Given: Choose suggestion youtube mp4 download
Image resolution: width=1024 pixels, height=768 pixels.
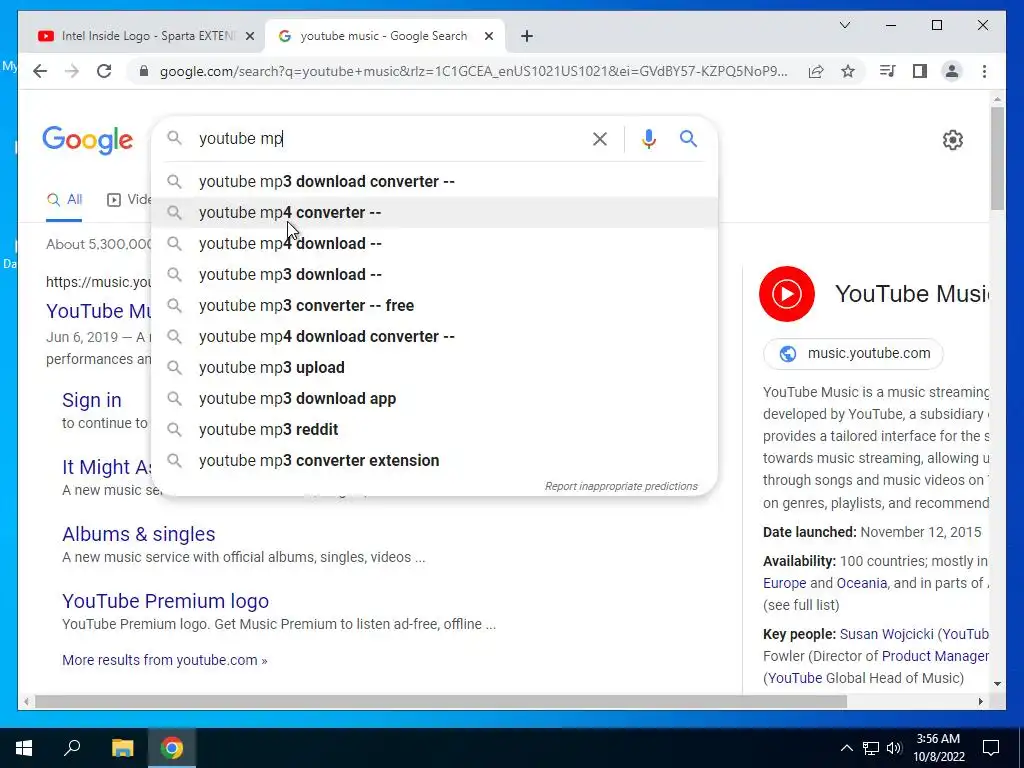Looking at the screenshot, I should 434,244.
